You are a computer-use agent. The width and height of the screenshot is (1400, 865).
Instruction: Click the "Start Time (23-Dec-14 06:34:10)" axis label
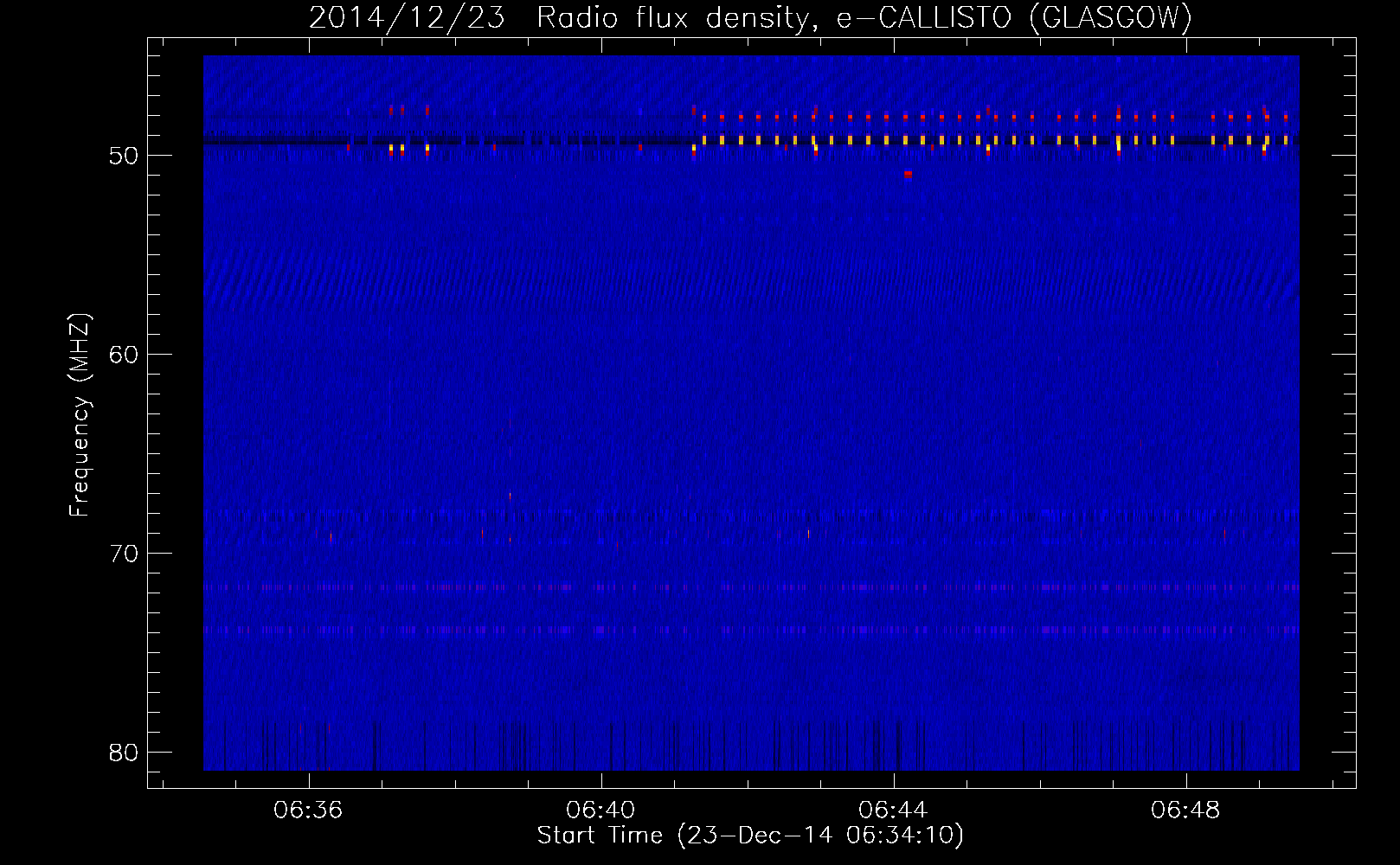coord(750,836)
